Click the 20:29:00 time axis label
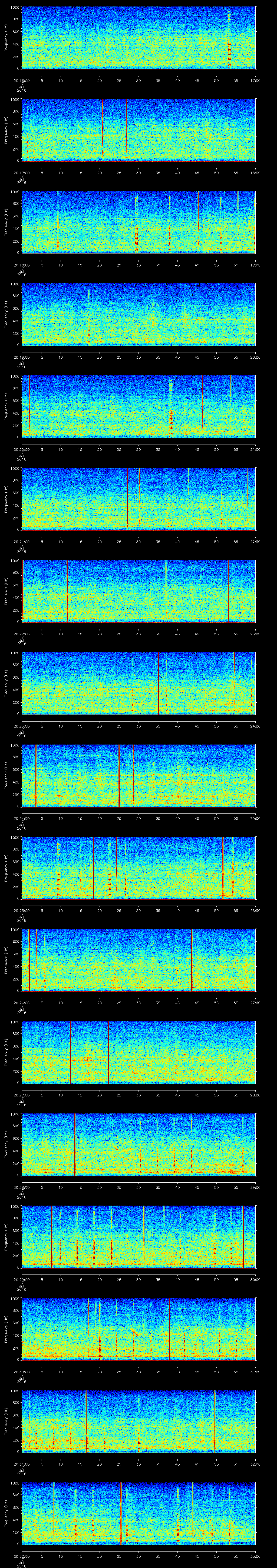The image size is (277, 1568). tap(22, 1279)
